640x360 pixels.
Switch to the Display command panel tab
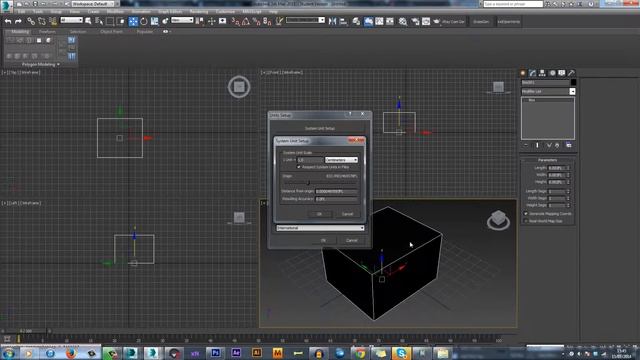pyautogui.click(x=562, y=73)
